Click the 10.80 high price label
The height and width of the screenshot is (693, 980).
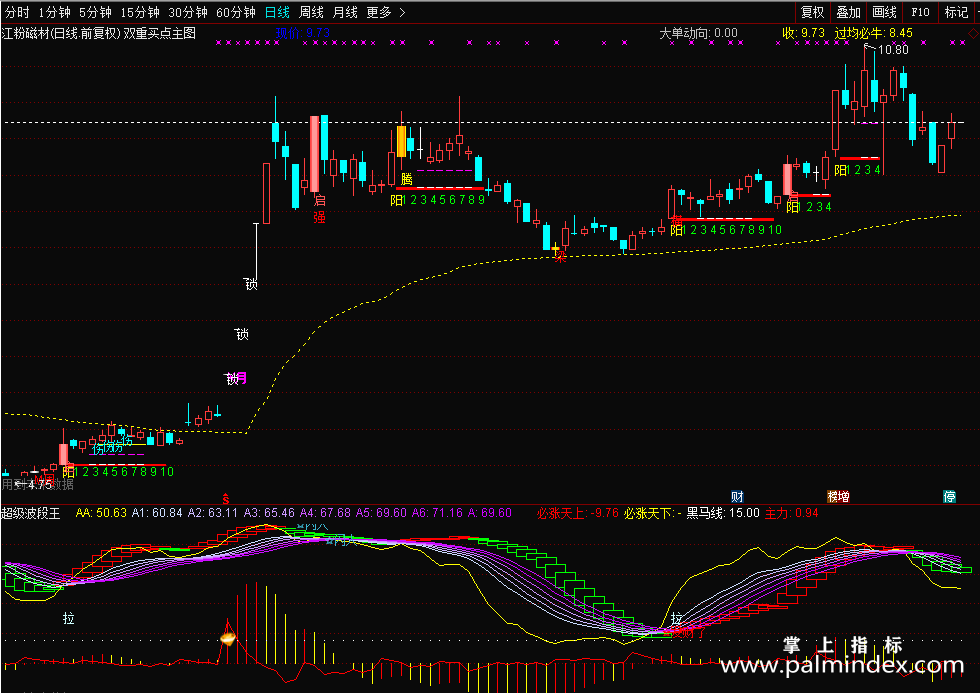click(892, 49)
